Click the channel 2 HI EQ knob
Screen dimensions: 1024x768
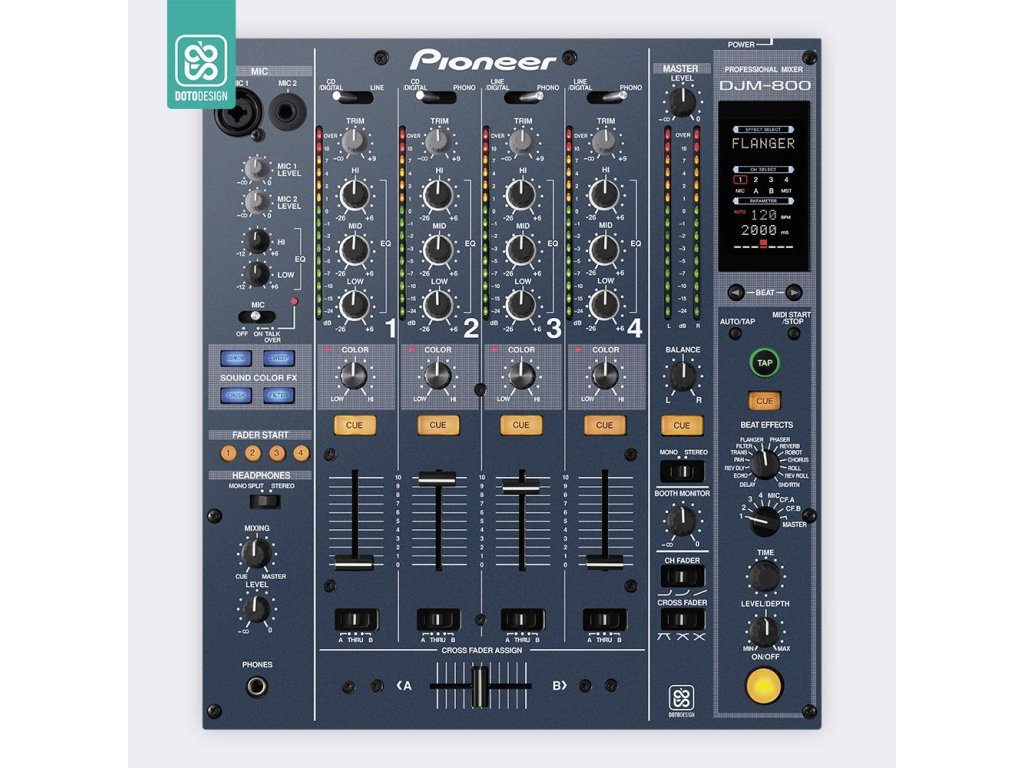pyautogui.click(x=438, y=195)
